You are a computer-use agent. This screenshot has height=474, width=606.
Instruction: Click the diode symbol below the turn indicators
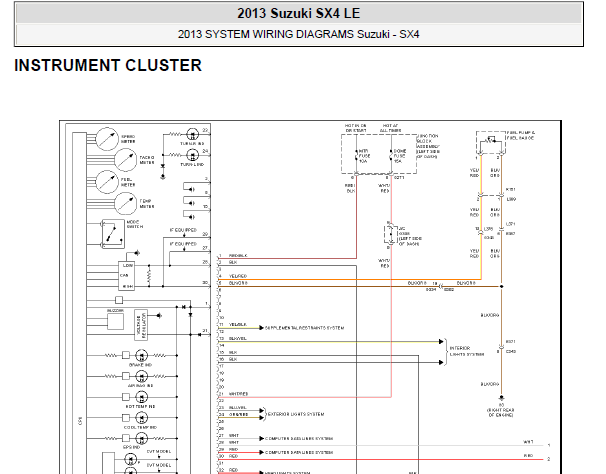pyautogui.click(x=163, y=166)
